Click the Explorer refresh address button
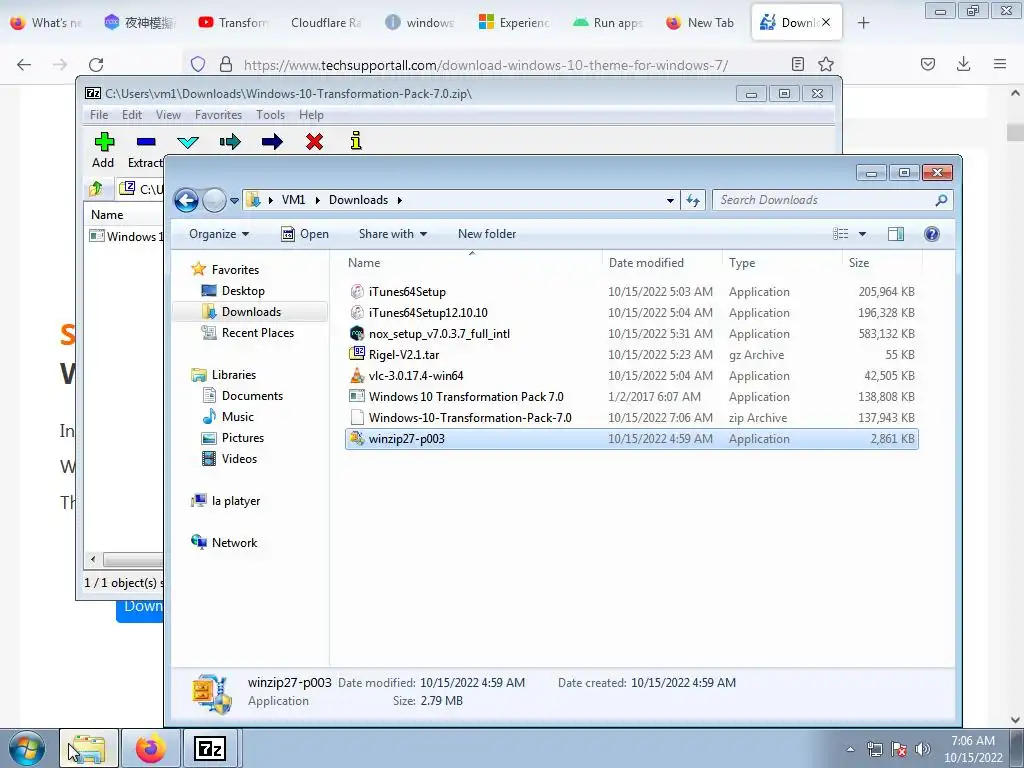The height and width of the screenshot is (768, 1024). coord(693,200)
